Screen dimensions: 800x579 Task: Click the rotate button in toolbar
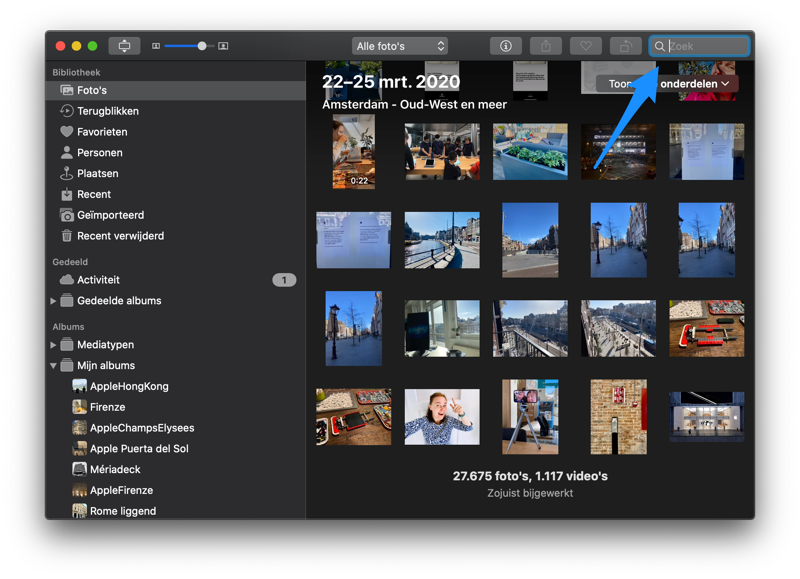point(625,46)
